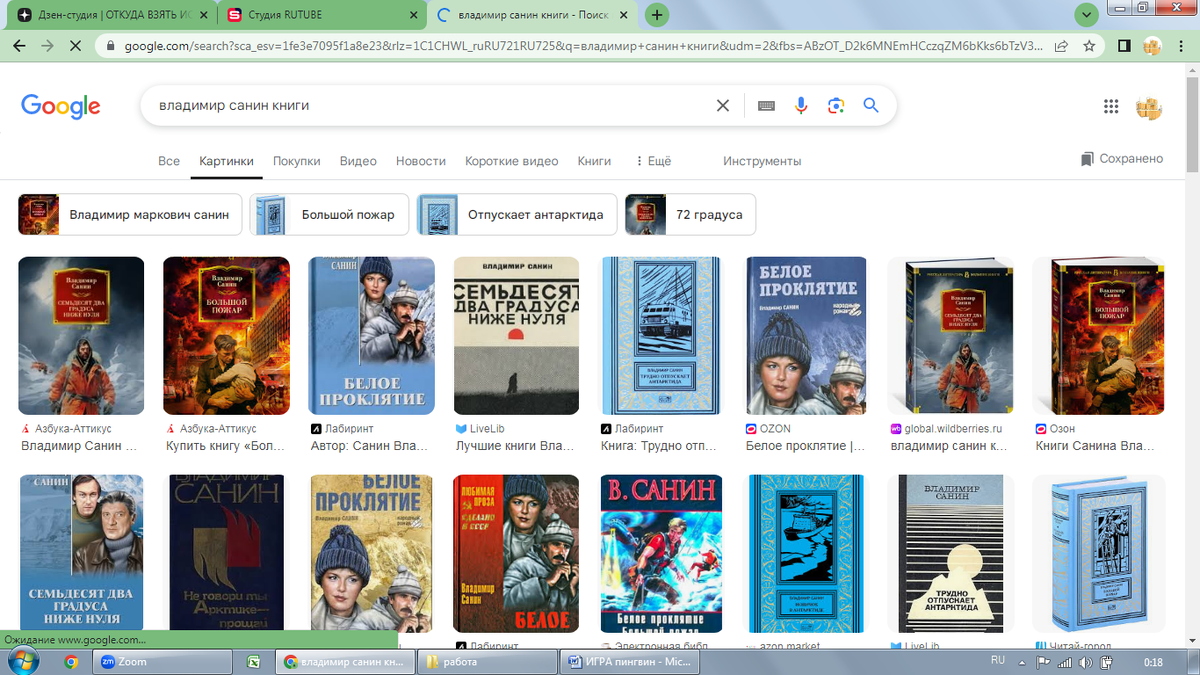Open the on-screen keyboard input tool

[x=767, y=105]
